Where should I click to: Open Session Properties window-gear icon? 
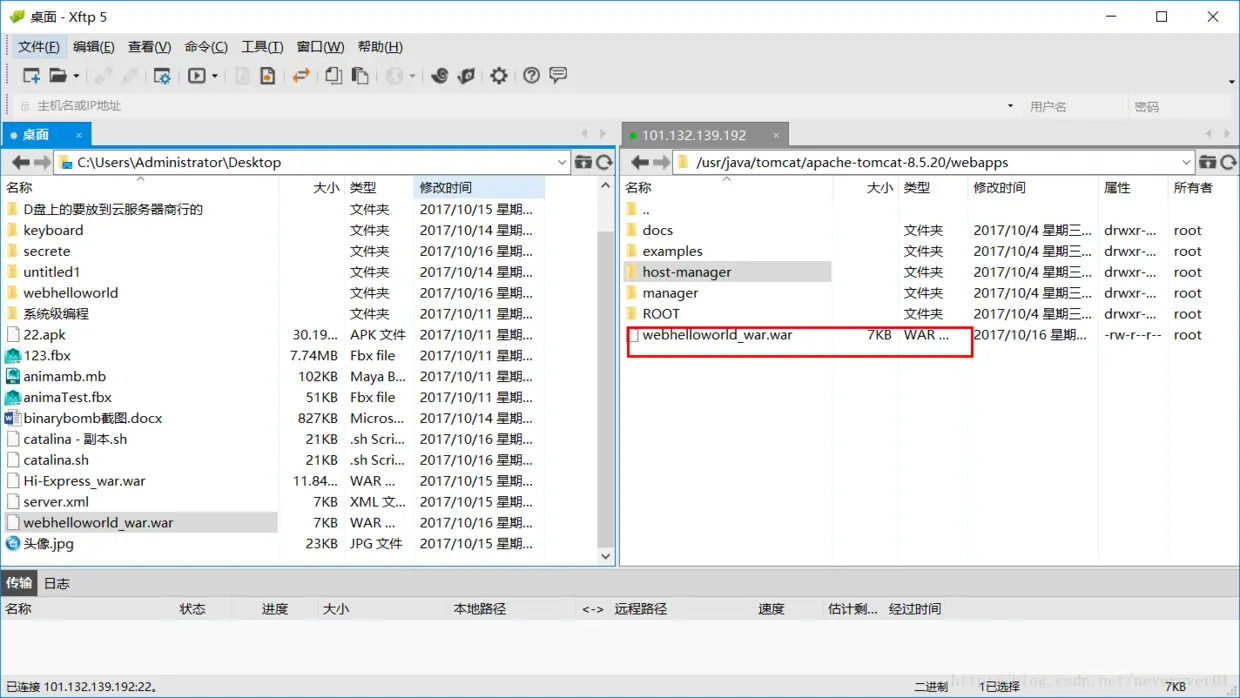click(x=162, y=76)
